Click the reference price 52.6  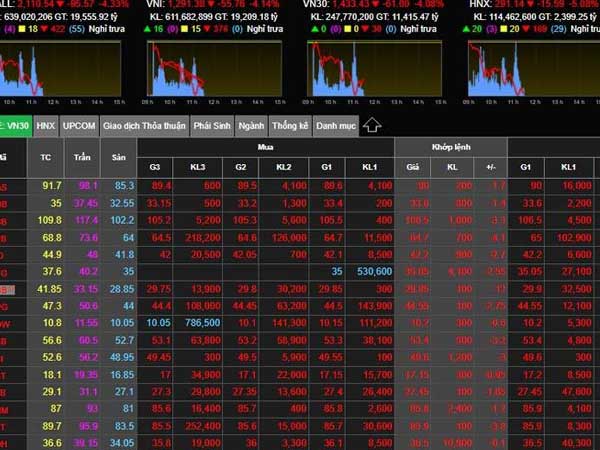52,357
